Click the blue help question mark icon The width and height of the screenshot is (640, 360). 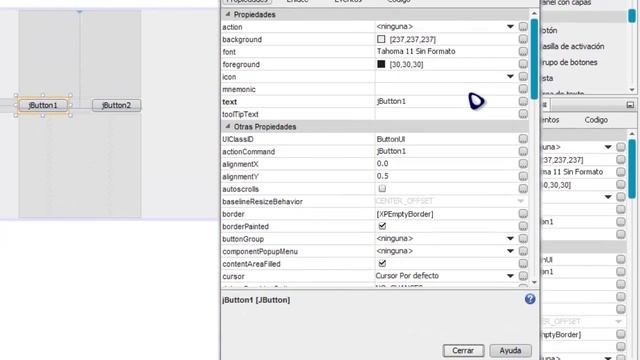pos(530,299)
